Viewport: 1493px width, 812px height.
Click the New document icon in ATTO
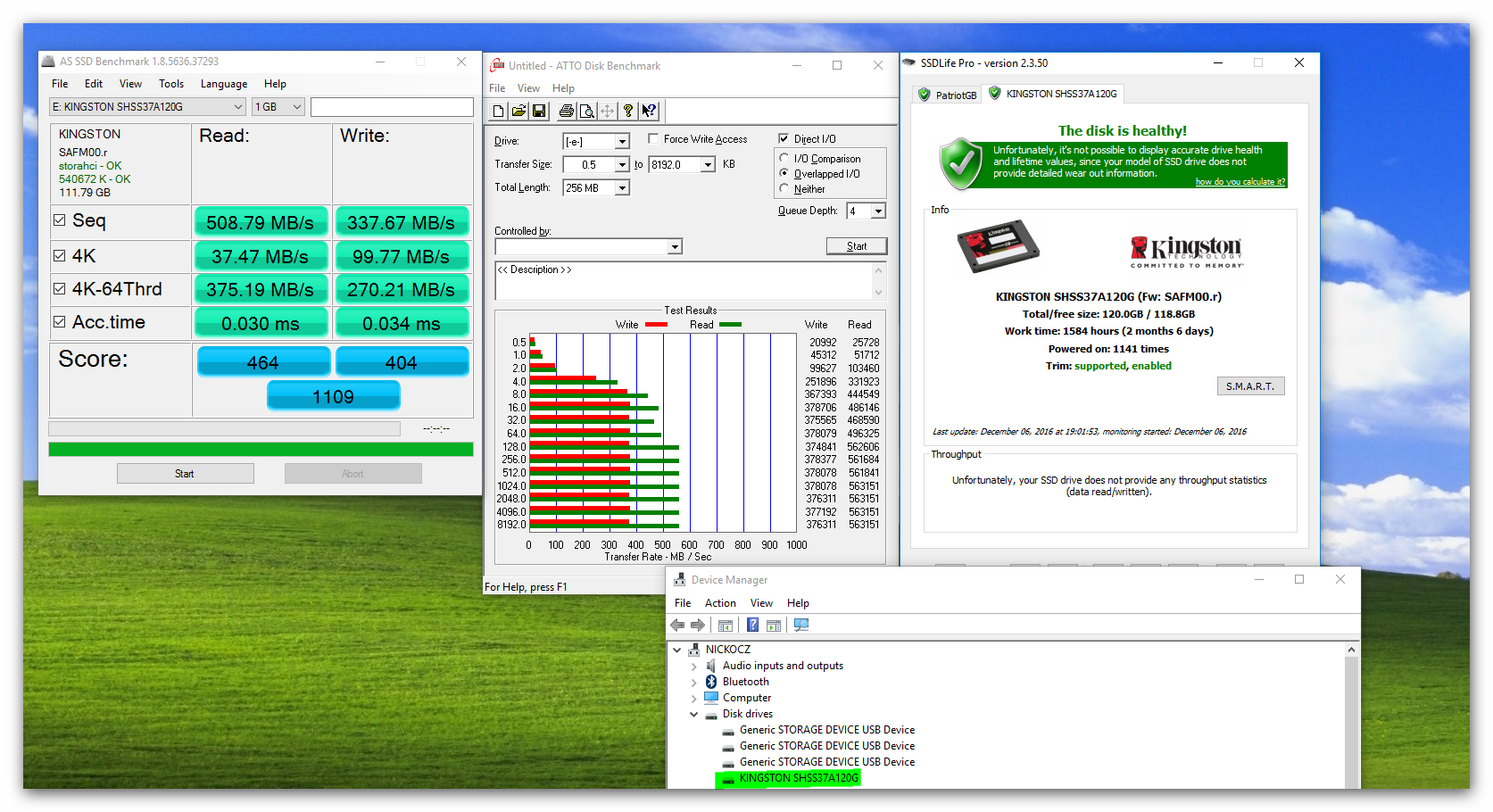[x=498, y=111]
